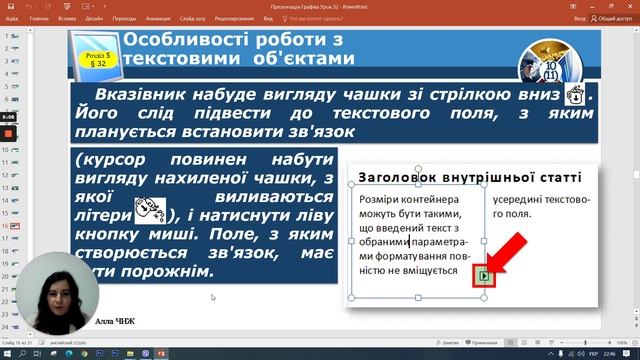Screen dimensions: 640x360
Task: Click the presenter webcam circle
Action: pyautogui.click(x=57, y=293)
